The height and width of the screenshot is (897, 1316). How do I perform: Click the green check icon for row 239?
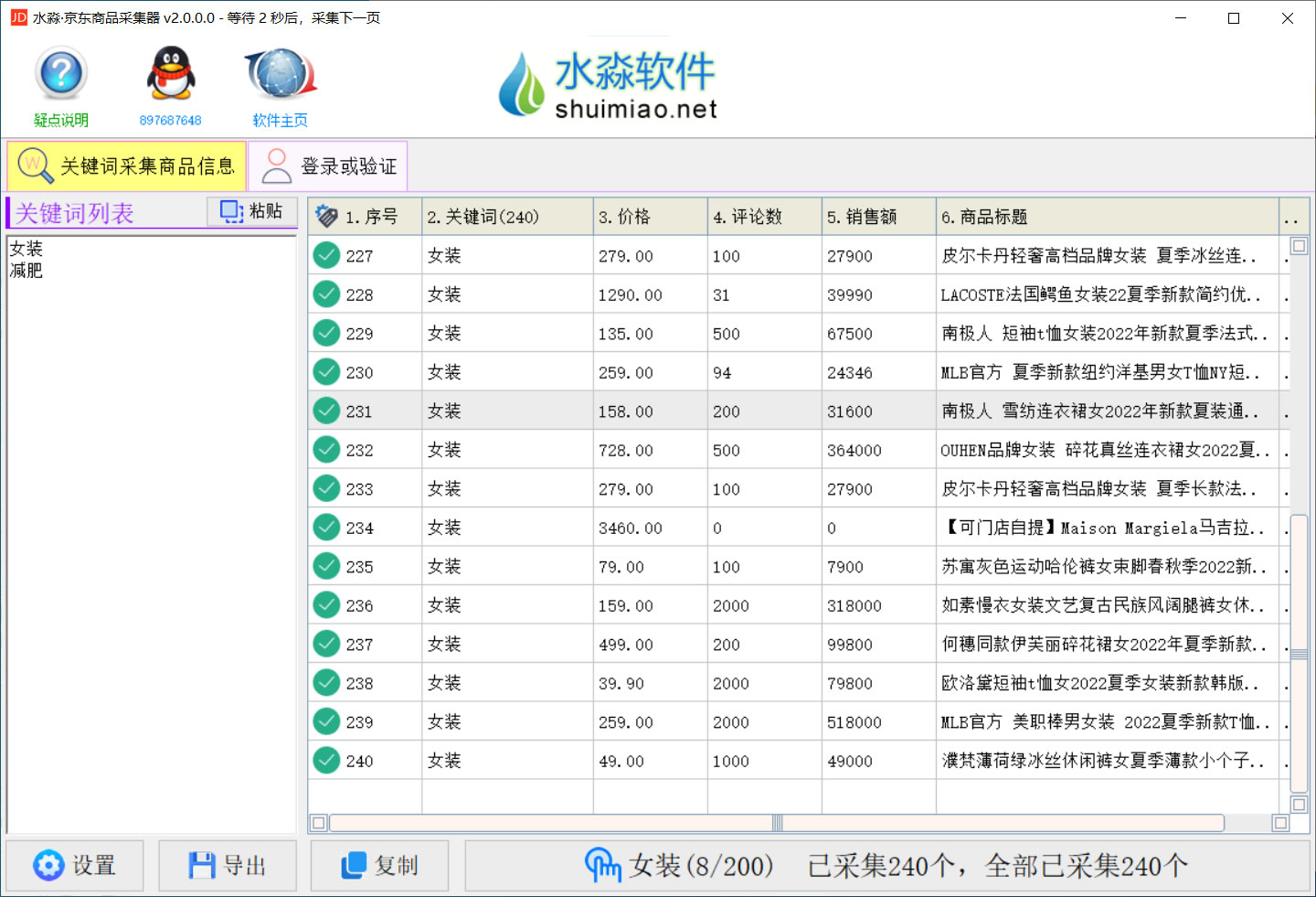[326, 721]
